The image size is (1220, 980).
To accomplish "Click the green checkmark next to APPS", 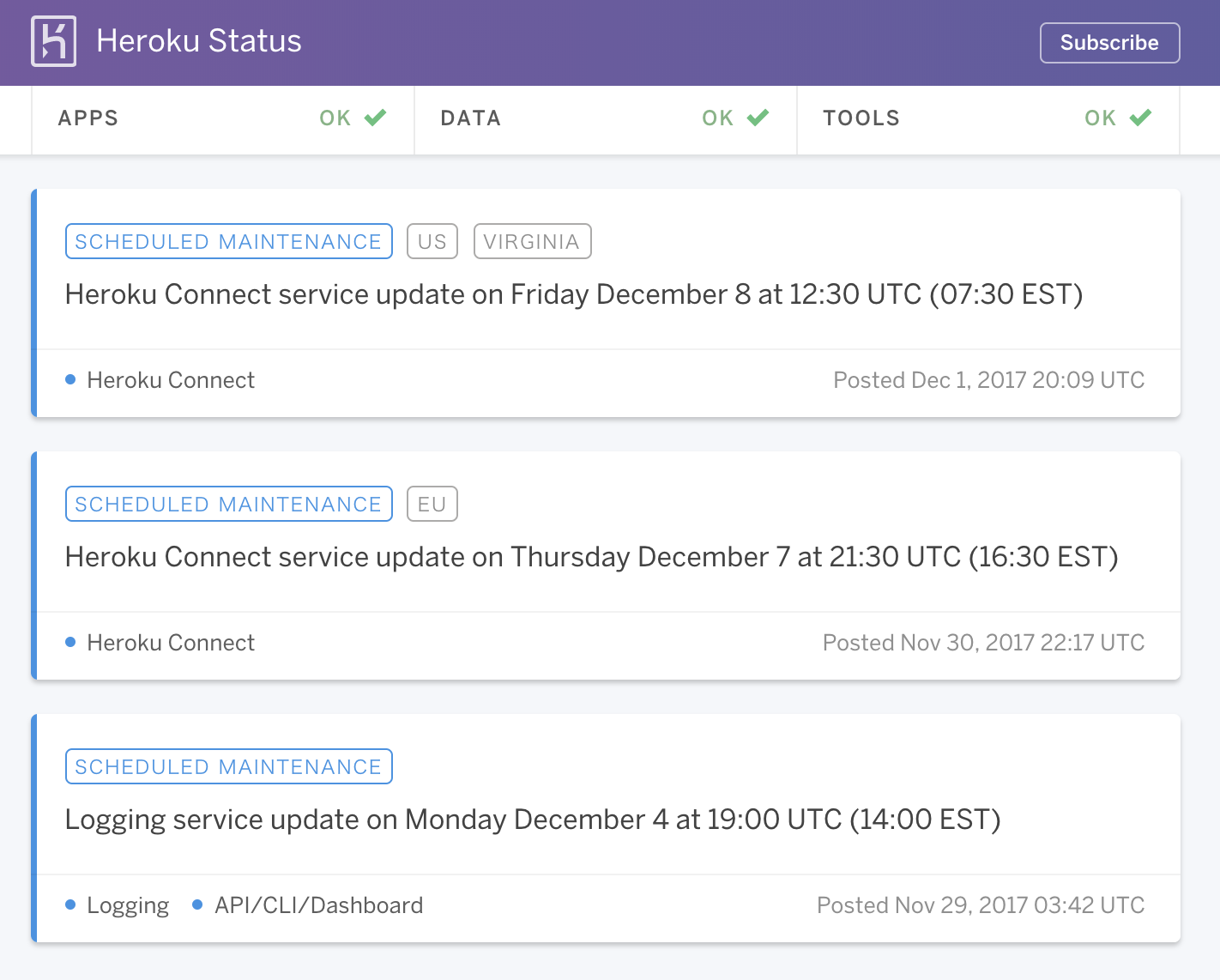I will [x=376, y=117].
